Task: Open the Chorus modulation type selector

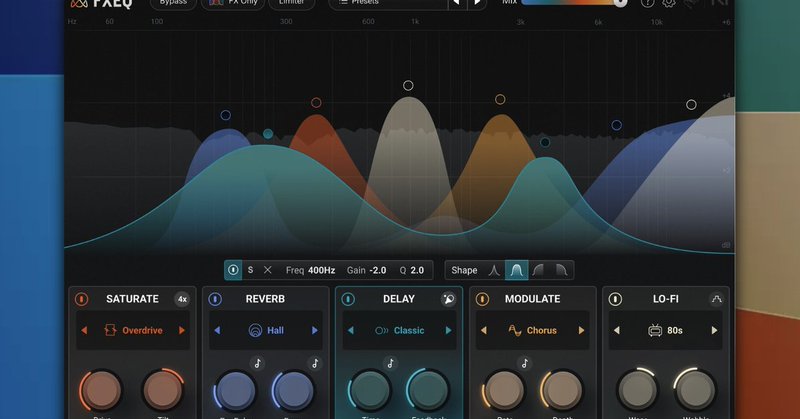Action: [532, 331]
